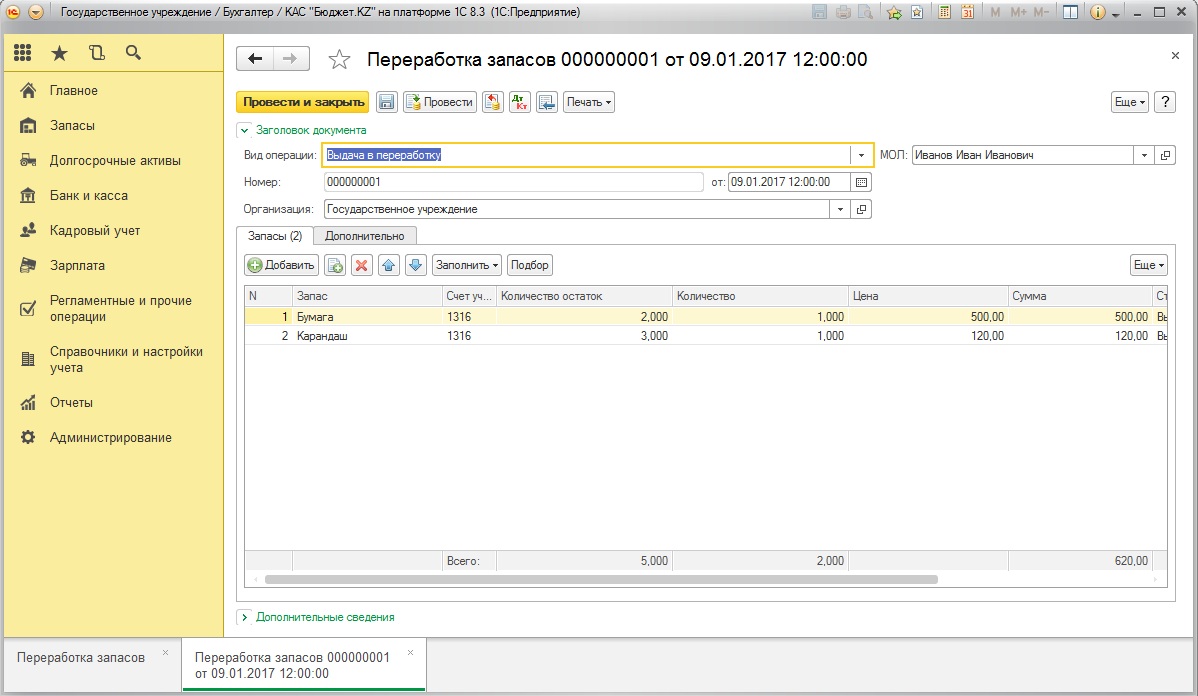This screenshot has height=696, width=1198.
Task: Toggle the panel layout icon in the title bar
Action: click(x=1070, y=12)
